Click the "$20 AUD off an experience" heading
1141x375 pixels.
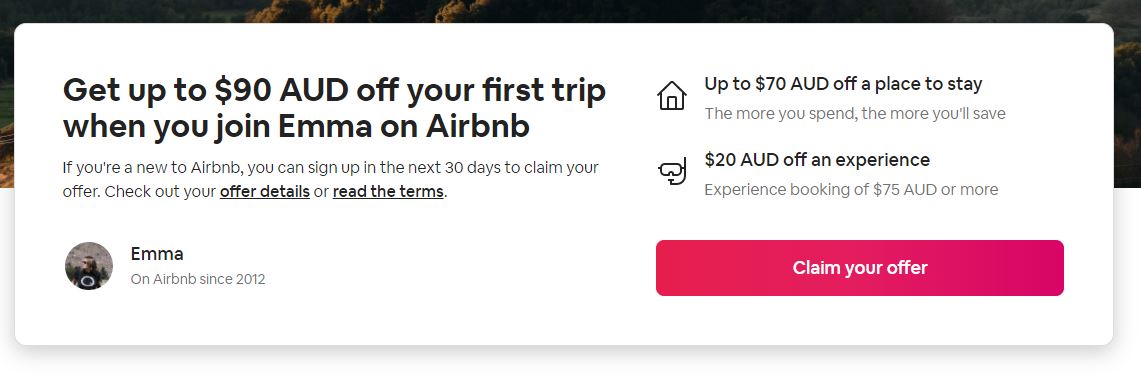pyautogui.click(x=817, y=159)
